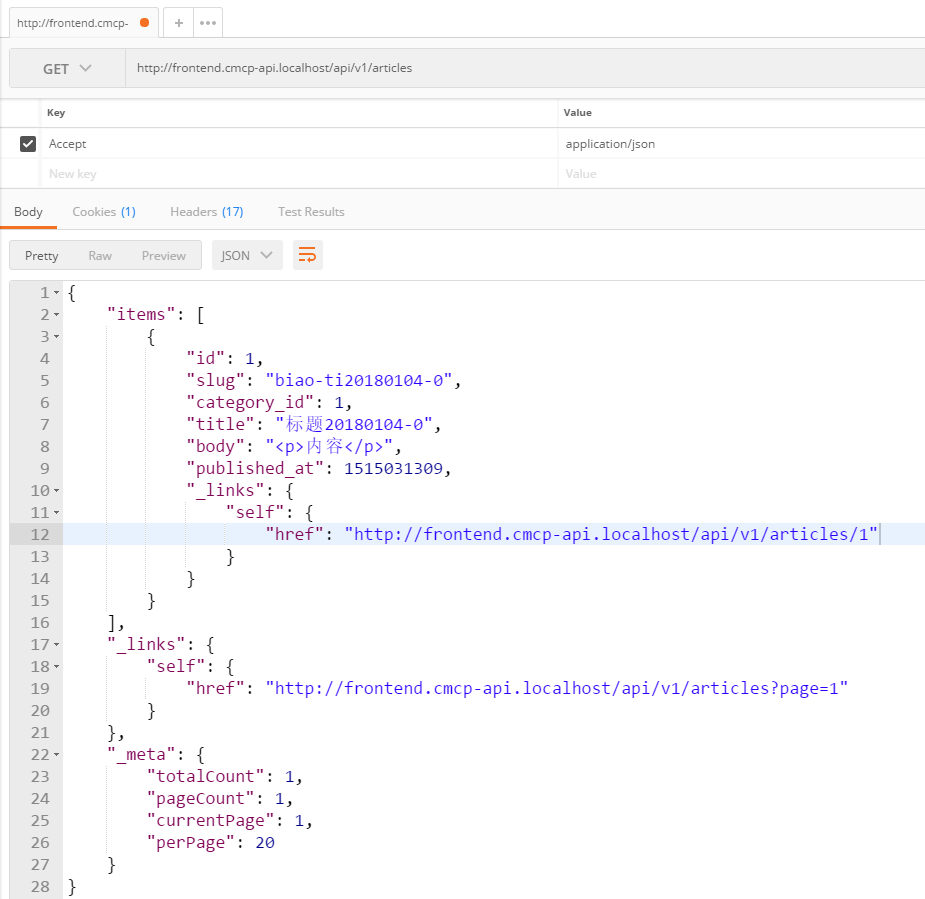Collapse the root object at line 1

[x=57, y=293]
